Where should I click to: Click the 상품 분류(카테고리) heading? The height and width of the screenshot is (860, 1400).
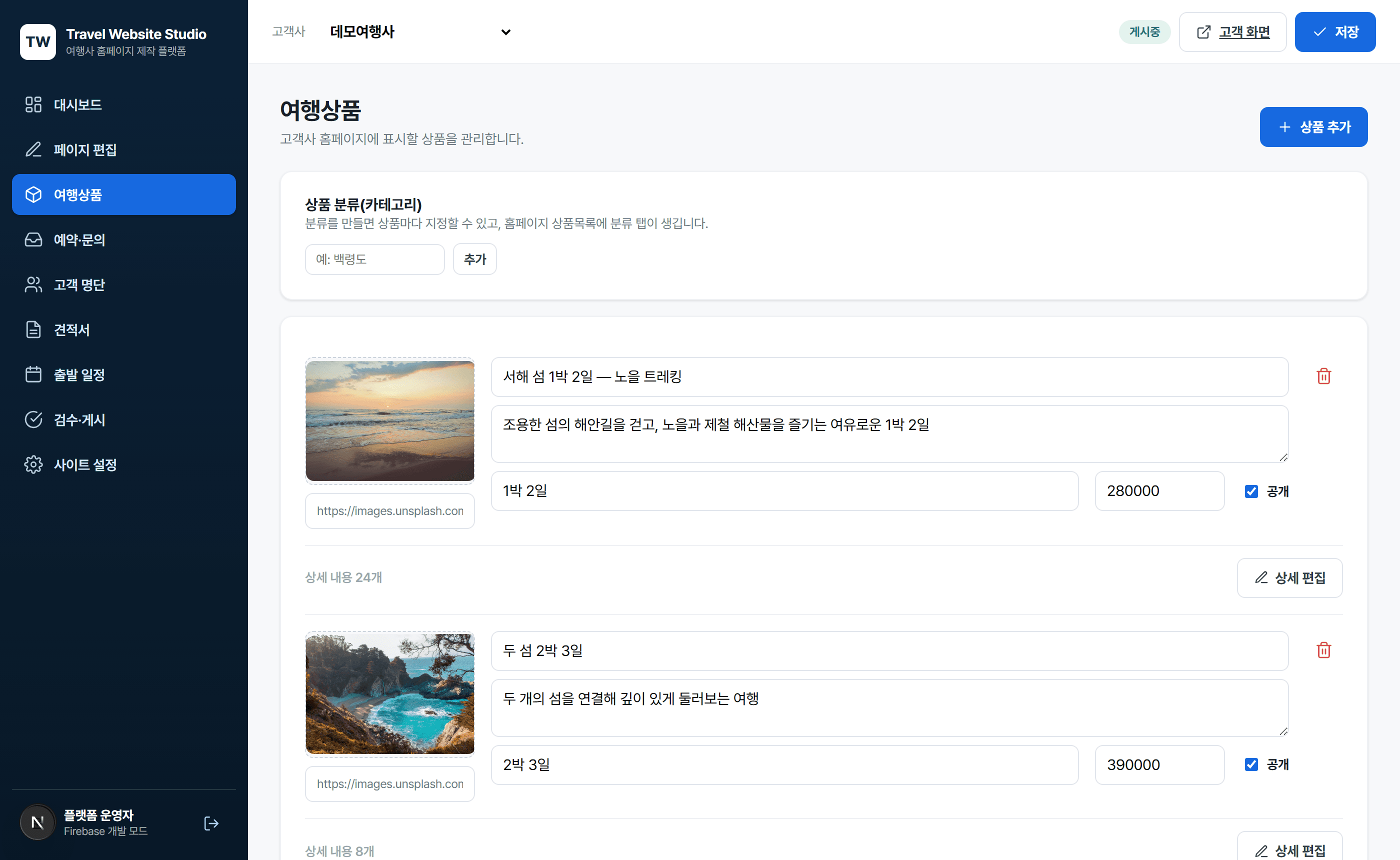click(x=363, y=204)
